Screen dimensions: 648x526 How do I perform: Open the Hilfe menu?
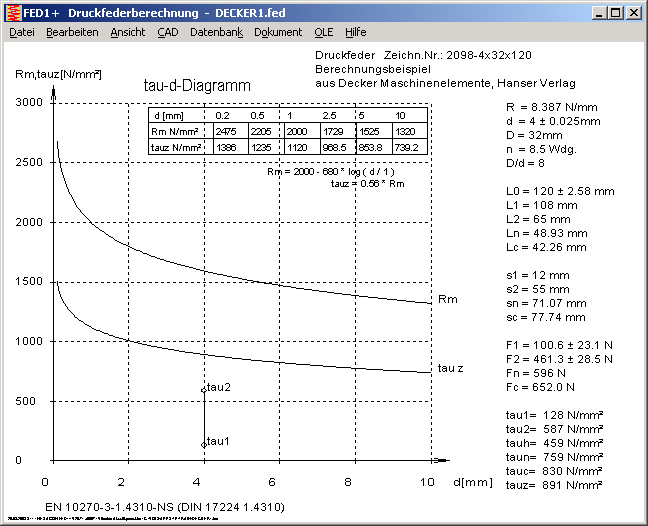[355, 32]
